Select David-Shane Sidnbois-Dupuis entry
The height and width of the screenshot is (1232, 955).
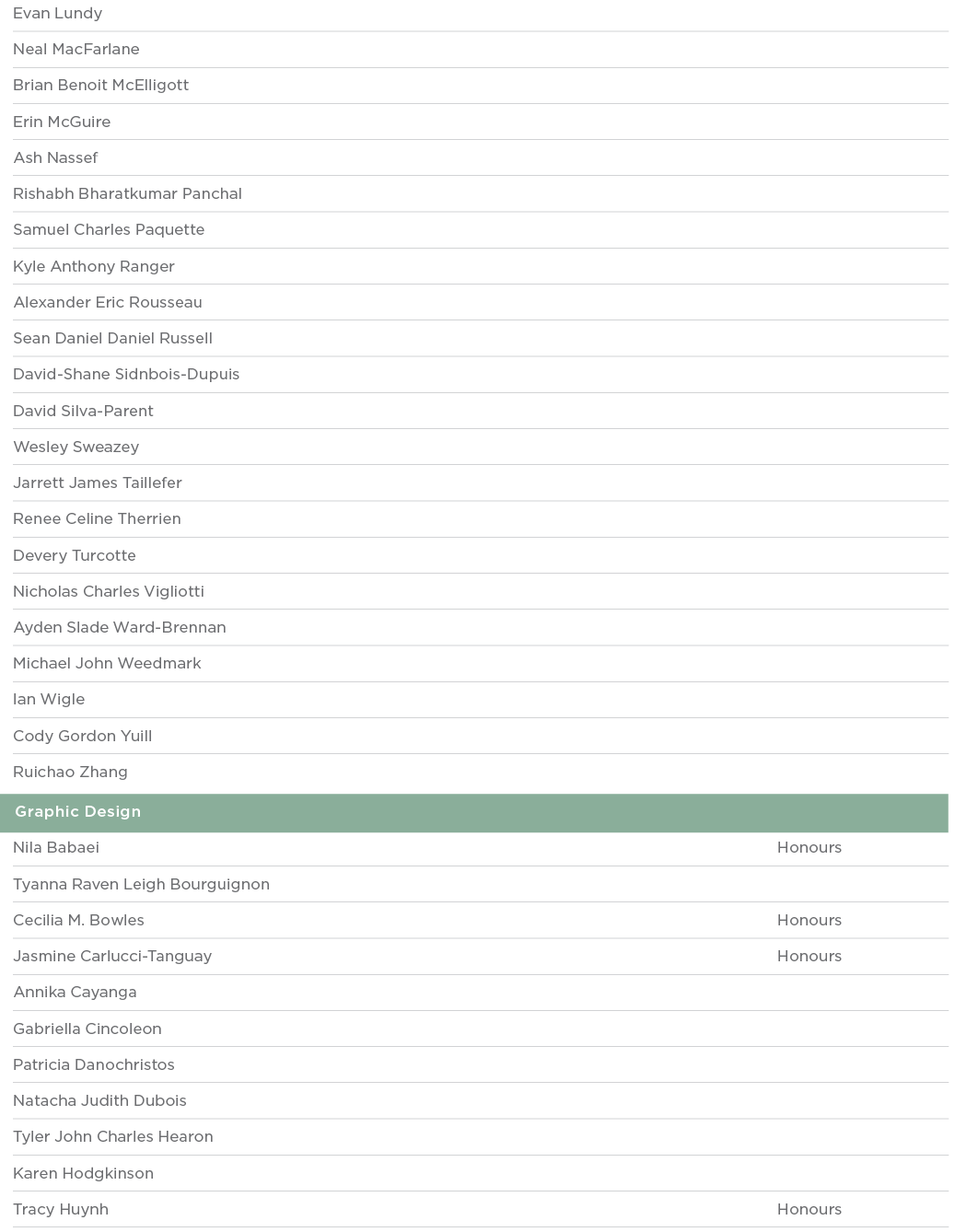[x=126, y=375]
